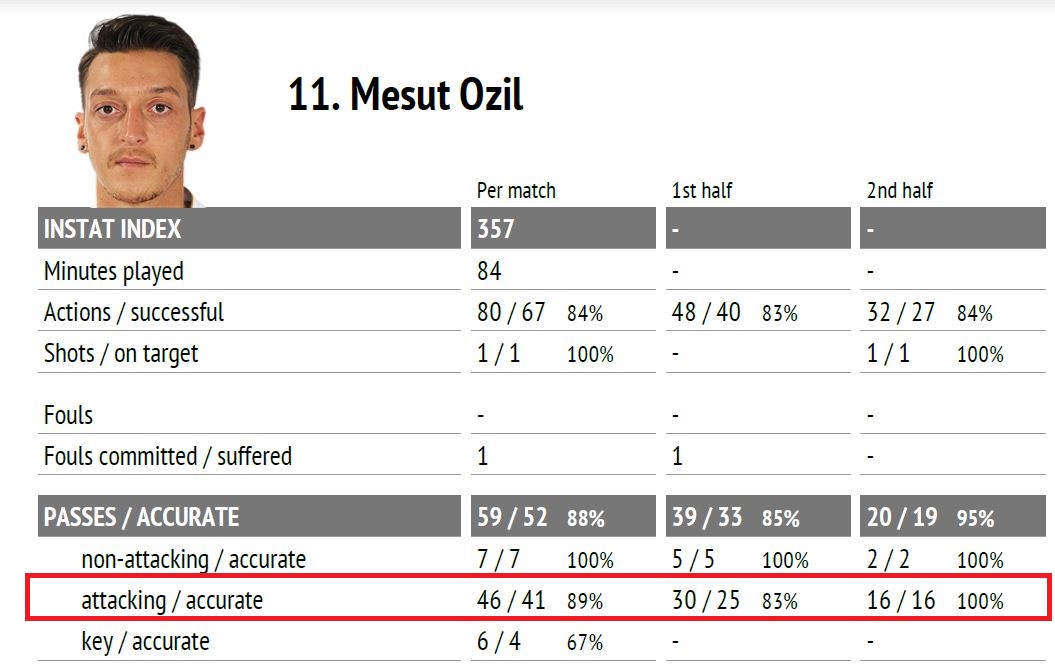This screenshot has height=668, width=1055.
Task: Click the 80 / 67 actions value
Action: click(511, 312)
